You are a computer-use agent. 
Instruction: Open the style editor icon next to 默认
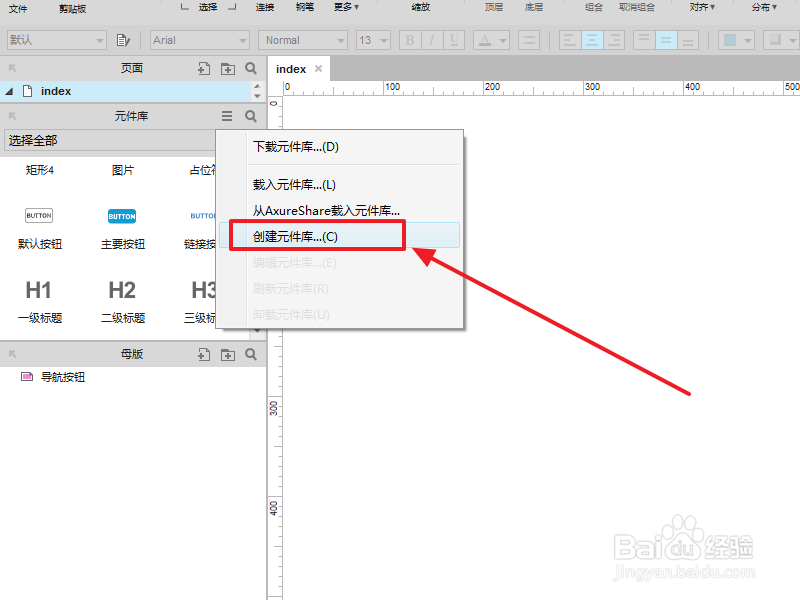(x=123, y=40)
